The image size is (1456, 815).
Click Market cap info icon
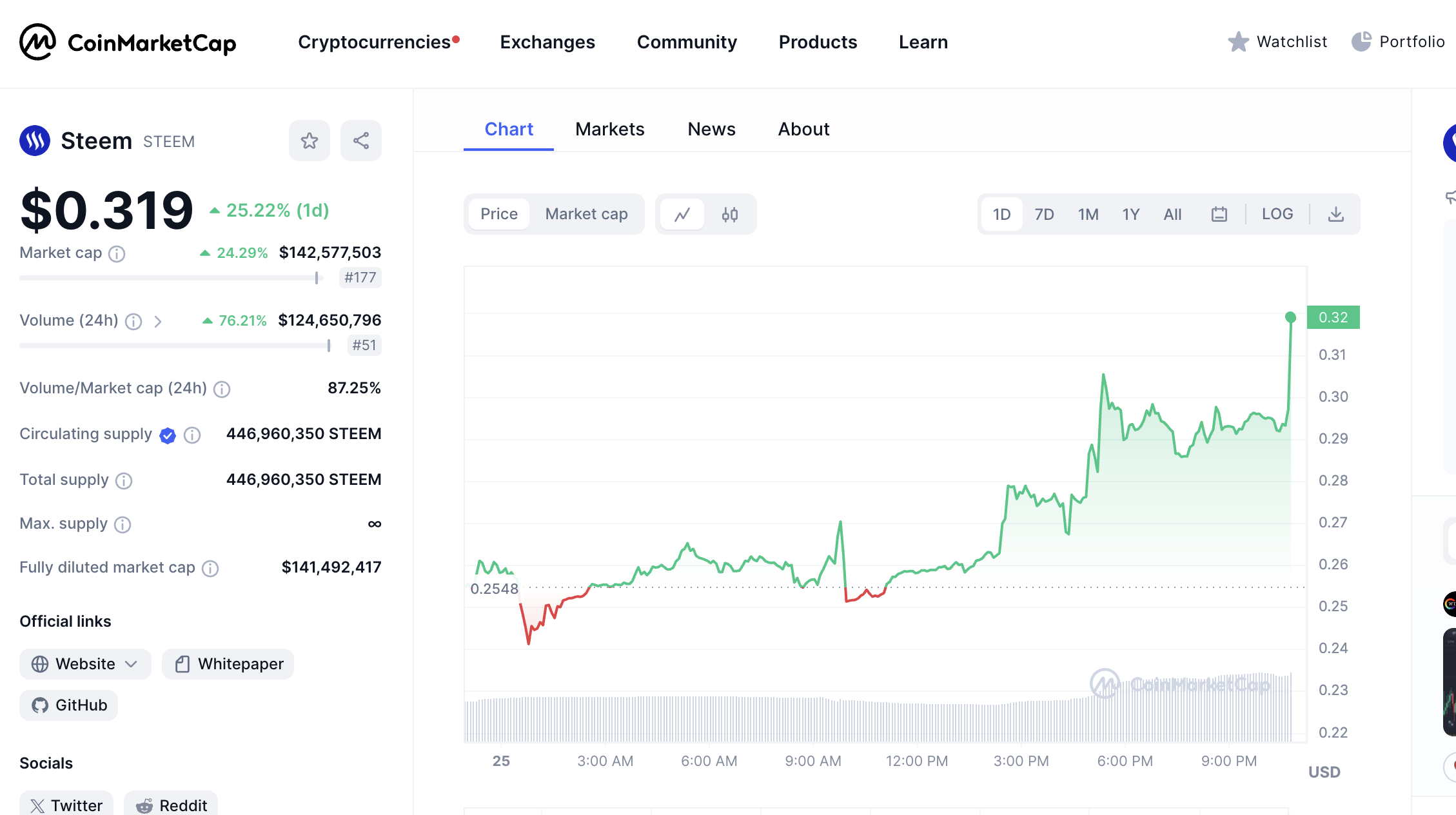click(x=117, y=253)
